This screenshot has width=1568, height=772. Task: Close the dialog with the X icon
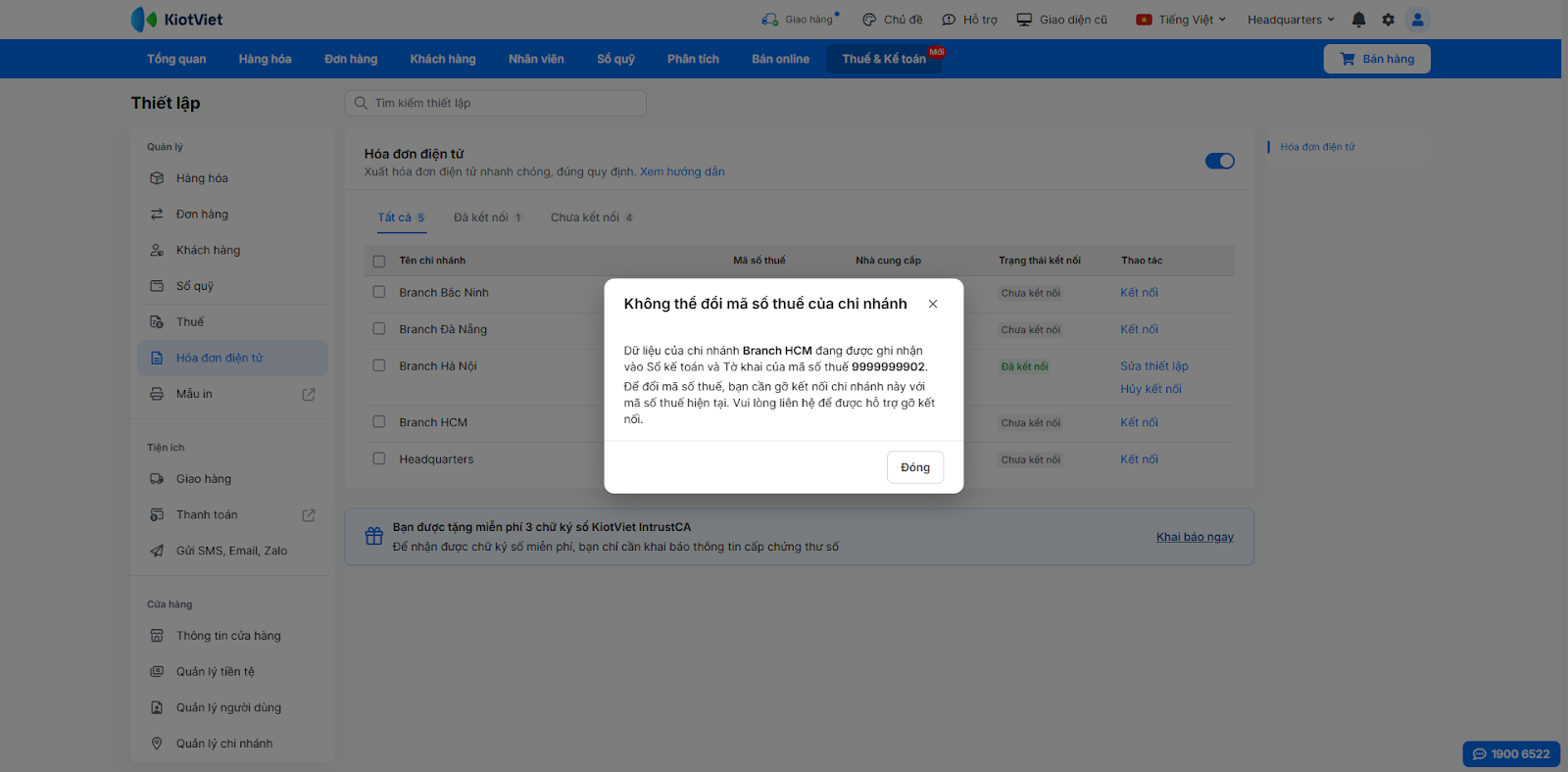pos(933,304)
